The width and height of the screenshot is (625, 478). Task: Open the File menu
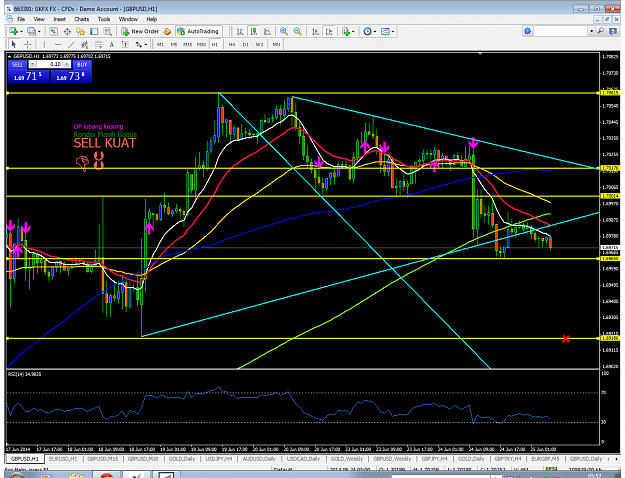pyautogui.click(x=21, y=19)
